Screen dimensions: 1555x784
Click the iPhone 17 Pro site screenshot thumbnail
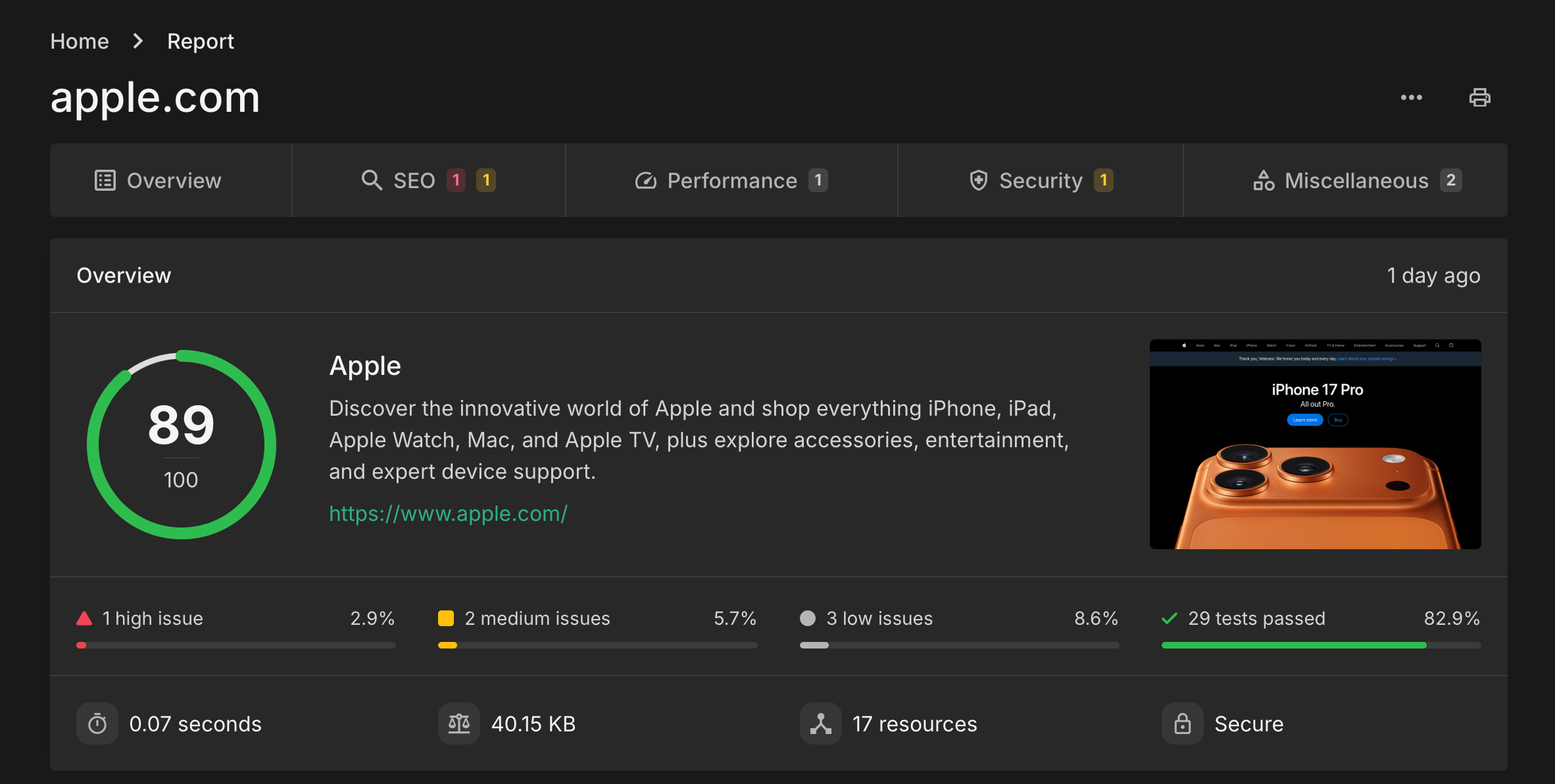point(1315,444)
